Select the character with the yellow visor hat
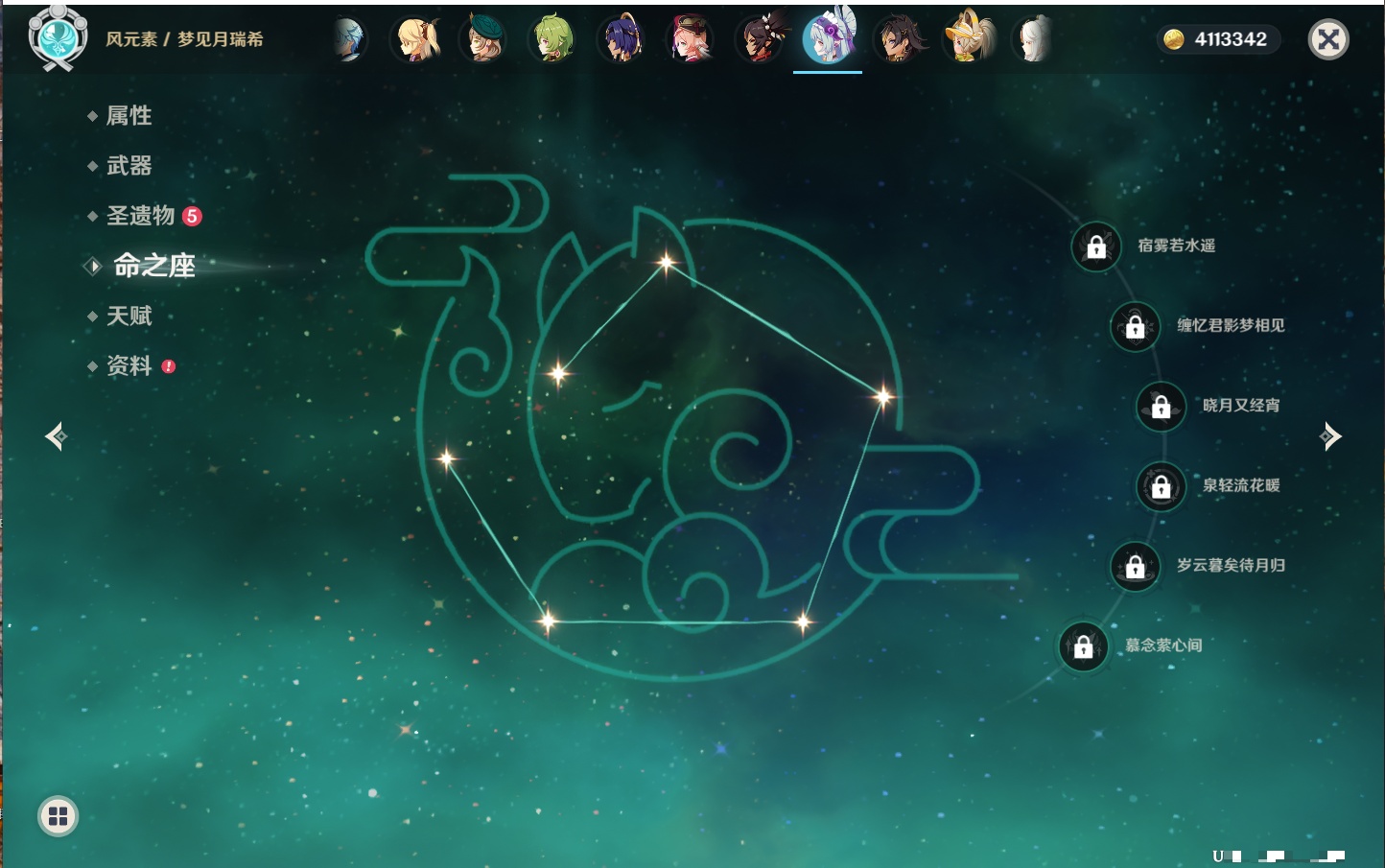 tap(968, 37)
